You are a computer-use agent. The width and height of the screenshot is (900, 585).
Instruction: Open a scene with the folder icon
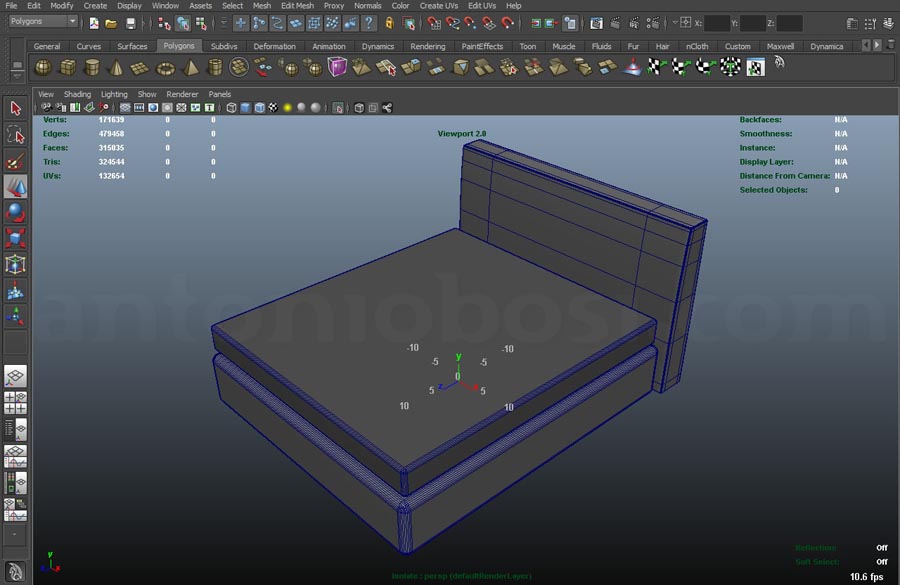[x=111, y=24]
